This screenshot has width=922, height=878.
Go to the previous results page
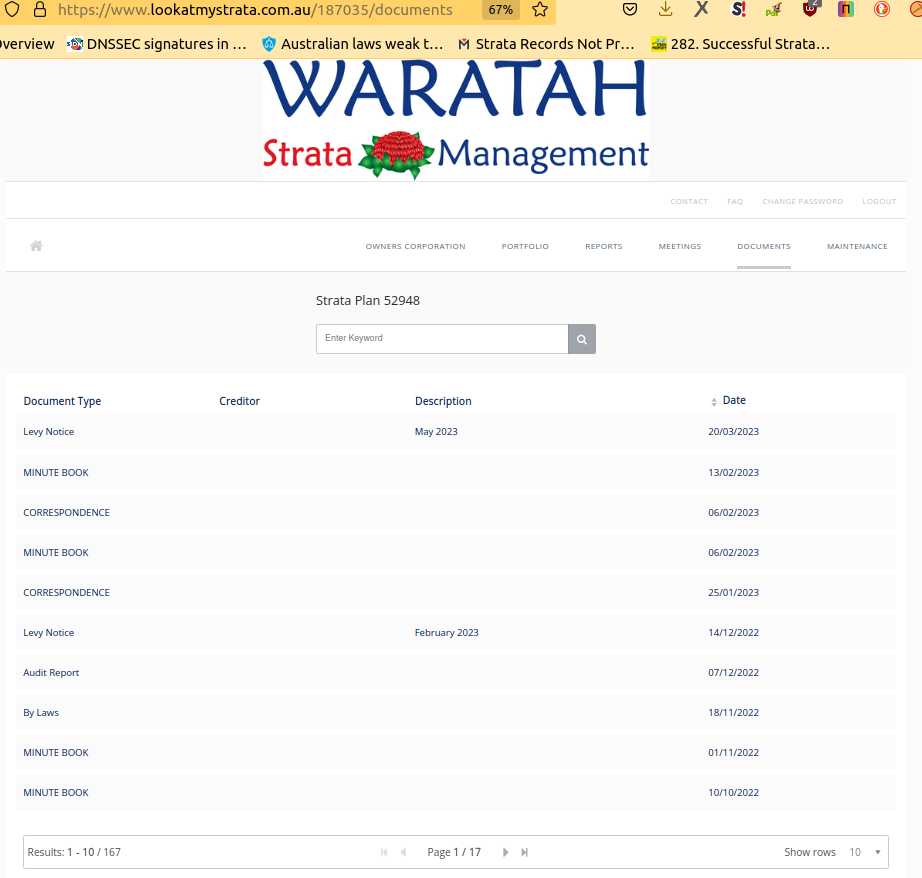point(403,852)
